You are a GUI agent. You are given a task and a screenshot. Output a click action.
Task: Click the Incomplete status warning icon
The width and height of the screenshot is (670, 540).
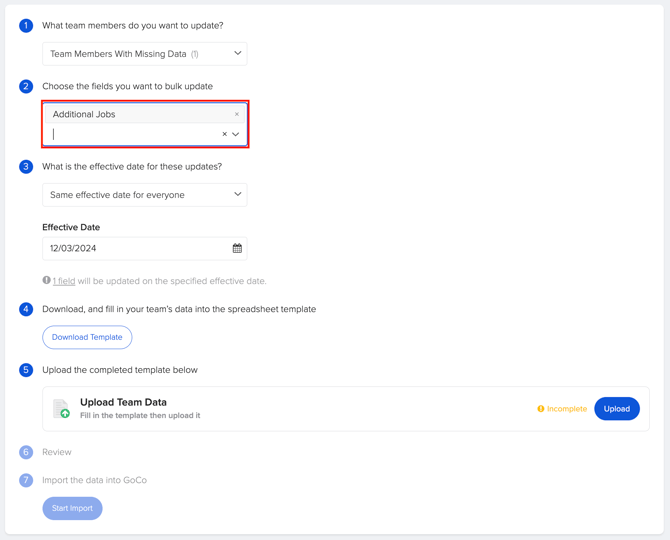point(541,409)
